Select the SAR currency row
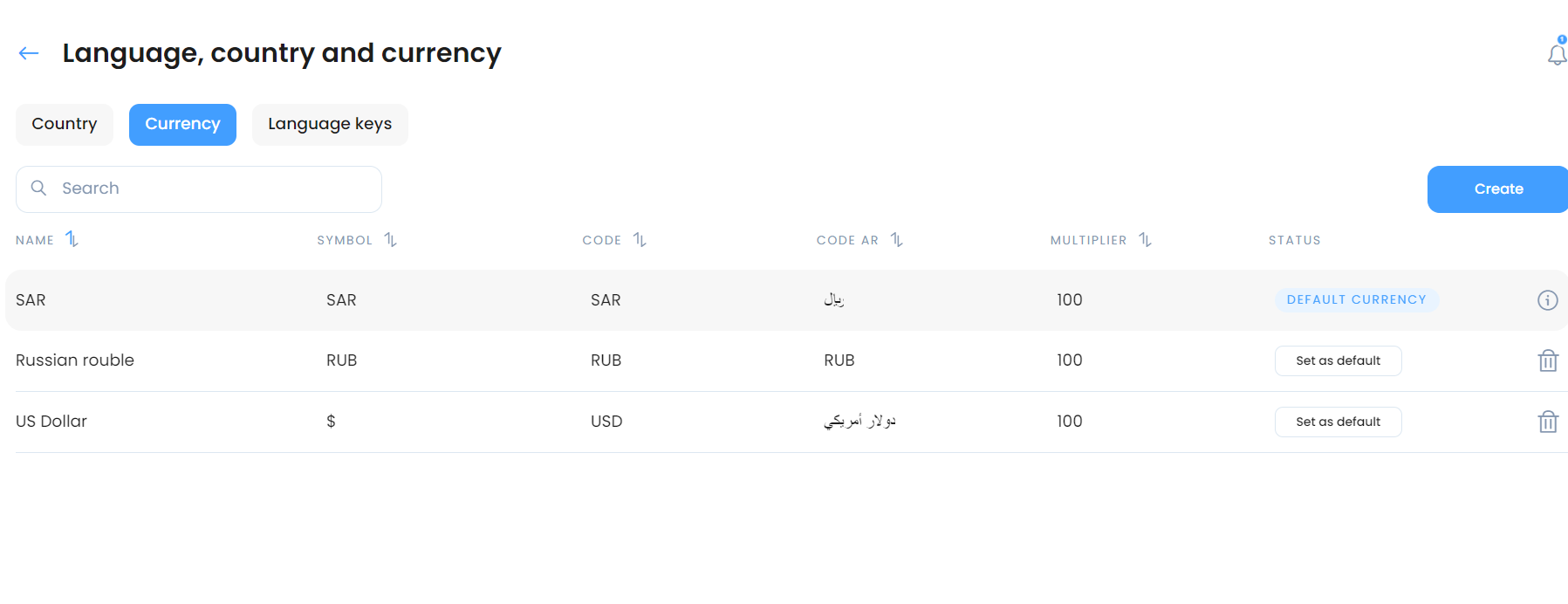This screenshot has width=1568, height=604. pyautogui.click(x=786, y=300)
